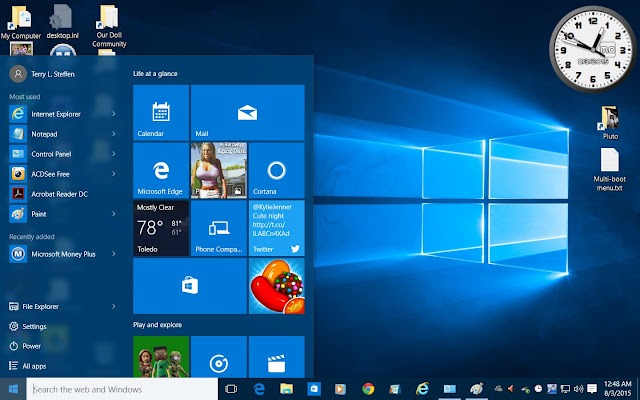
Task: Select Our Doll Community folder shortcut
Action: [109, 26]
